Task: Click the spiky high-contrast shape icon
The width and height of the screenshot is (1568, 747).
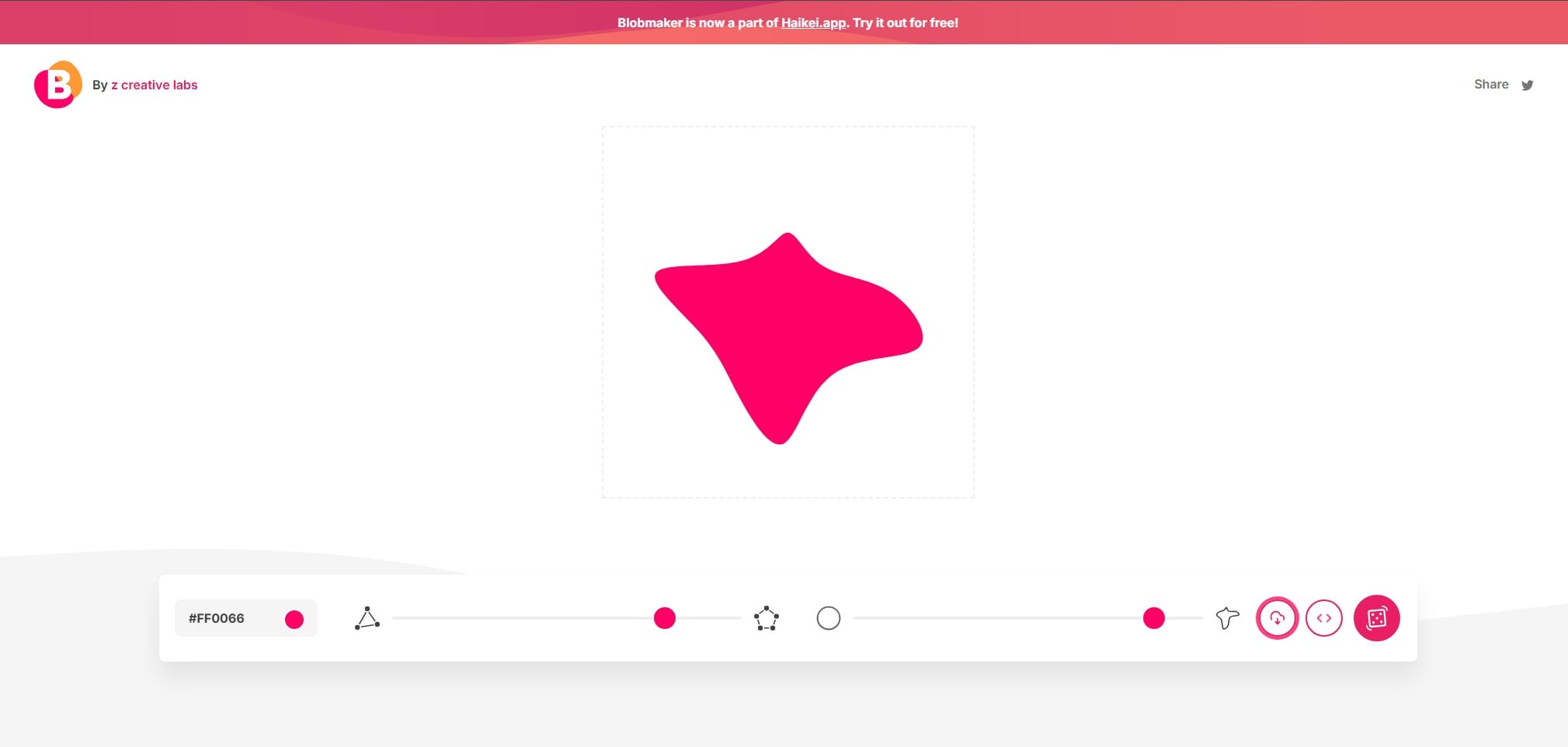Action: point(1227,618)
